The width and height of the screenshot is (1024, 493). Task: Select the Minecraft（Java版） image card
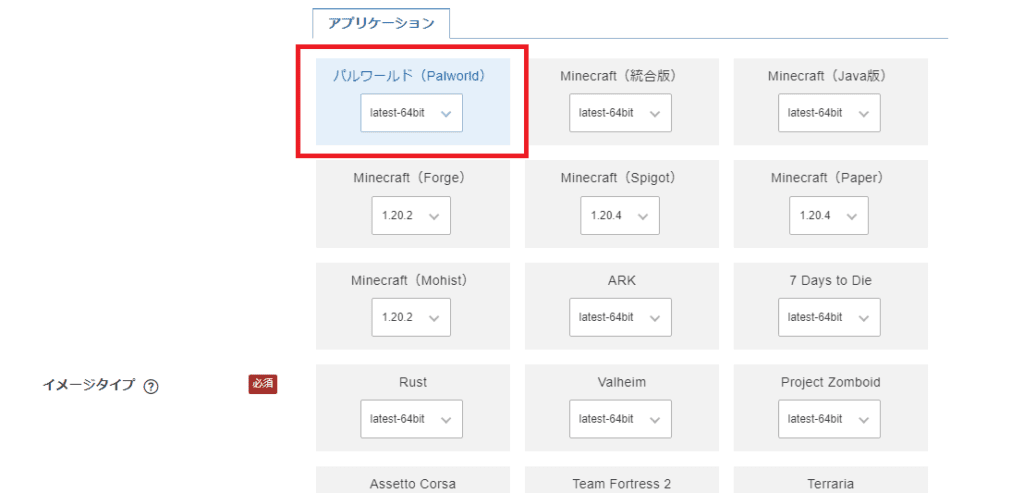click(831, 101)
